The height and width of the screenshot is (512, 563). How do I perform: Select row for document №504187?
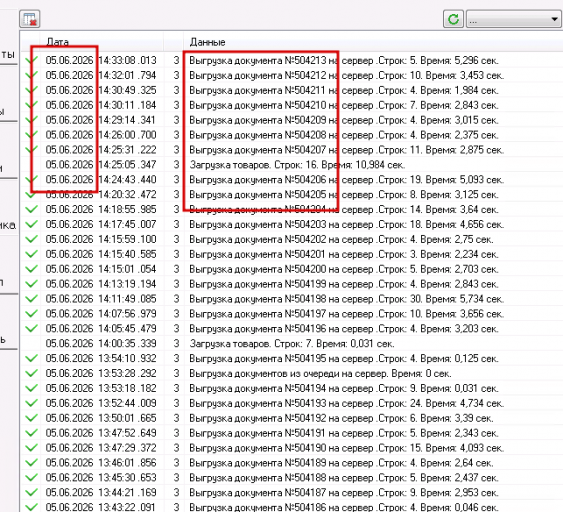(x=292, y=493)
